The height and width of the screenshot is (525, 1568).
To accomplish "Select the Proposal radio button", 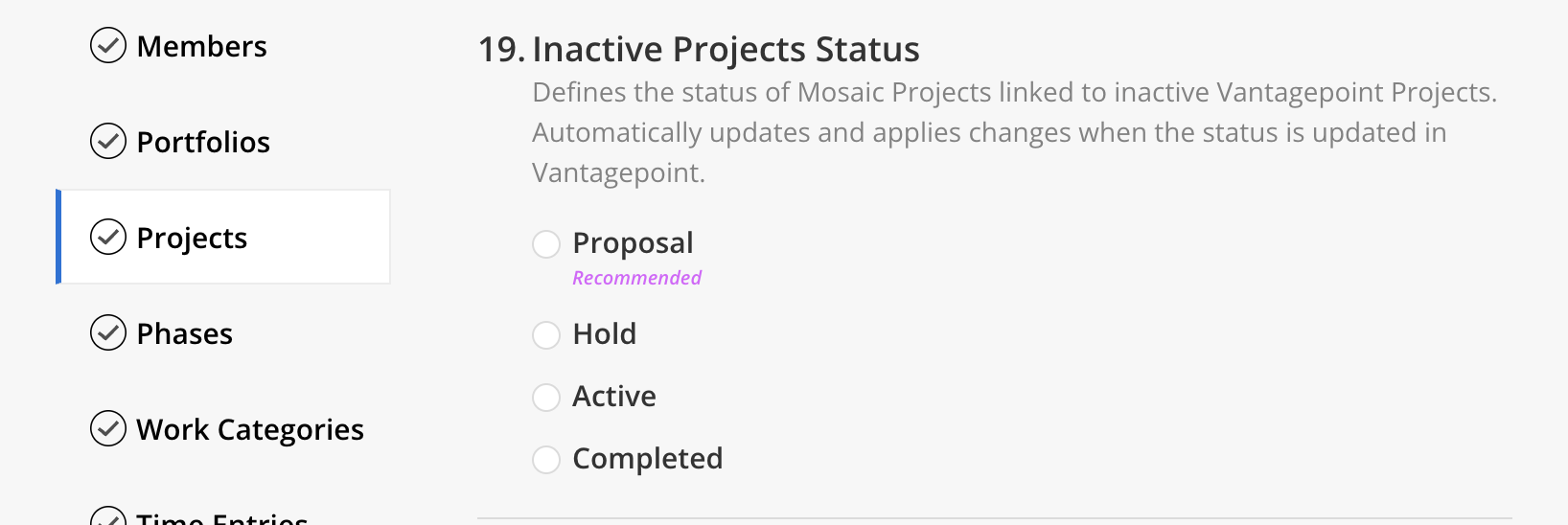I will tap(546, 244).
